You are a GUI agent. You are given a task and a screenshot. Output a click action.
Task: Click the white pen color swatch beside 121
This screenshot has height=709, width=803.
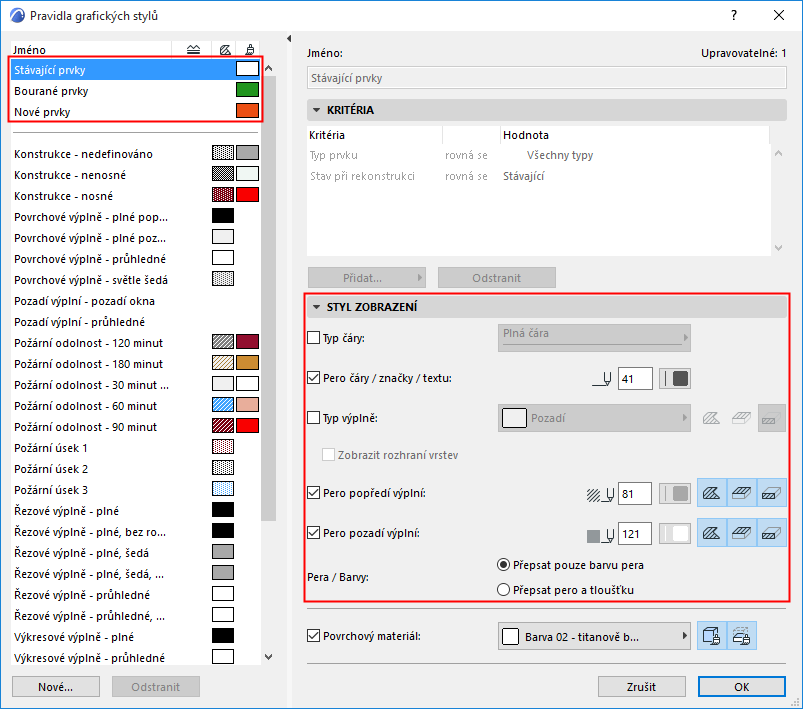point(675,534)
